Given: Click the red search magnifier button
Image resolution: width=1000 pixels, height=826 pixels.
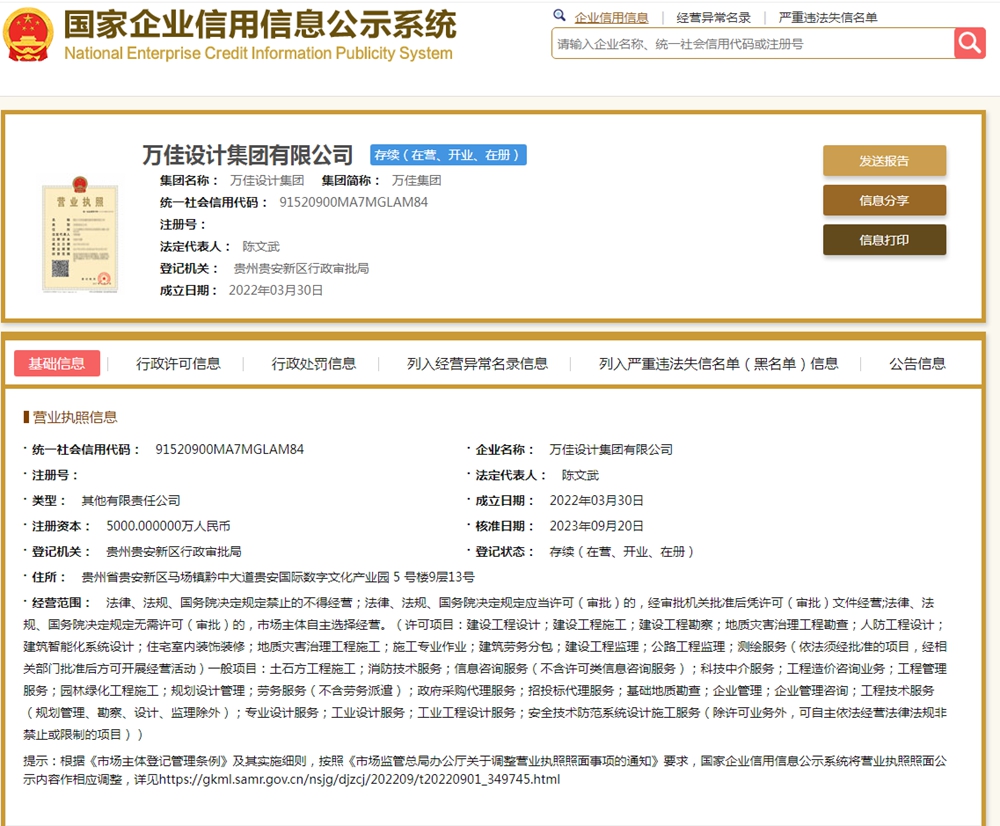Looking at the screenshot, I should tap(969, 43).
